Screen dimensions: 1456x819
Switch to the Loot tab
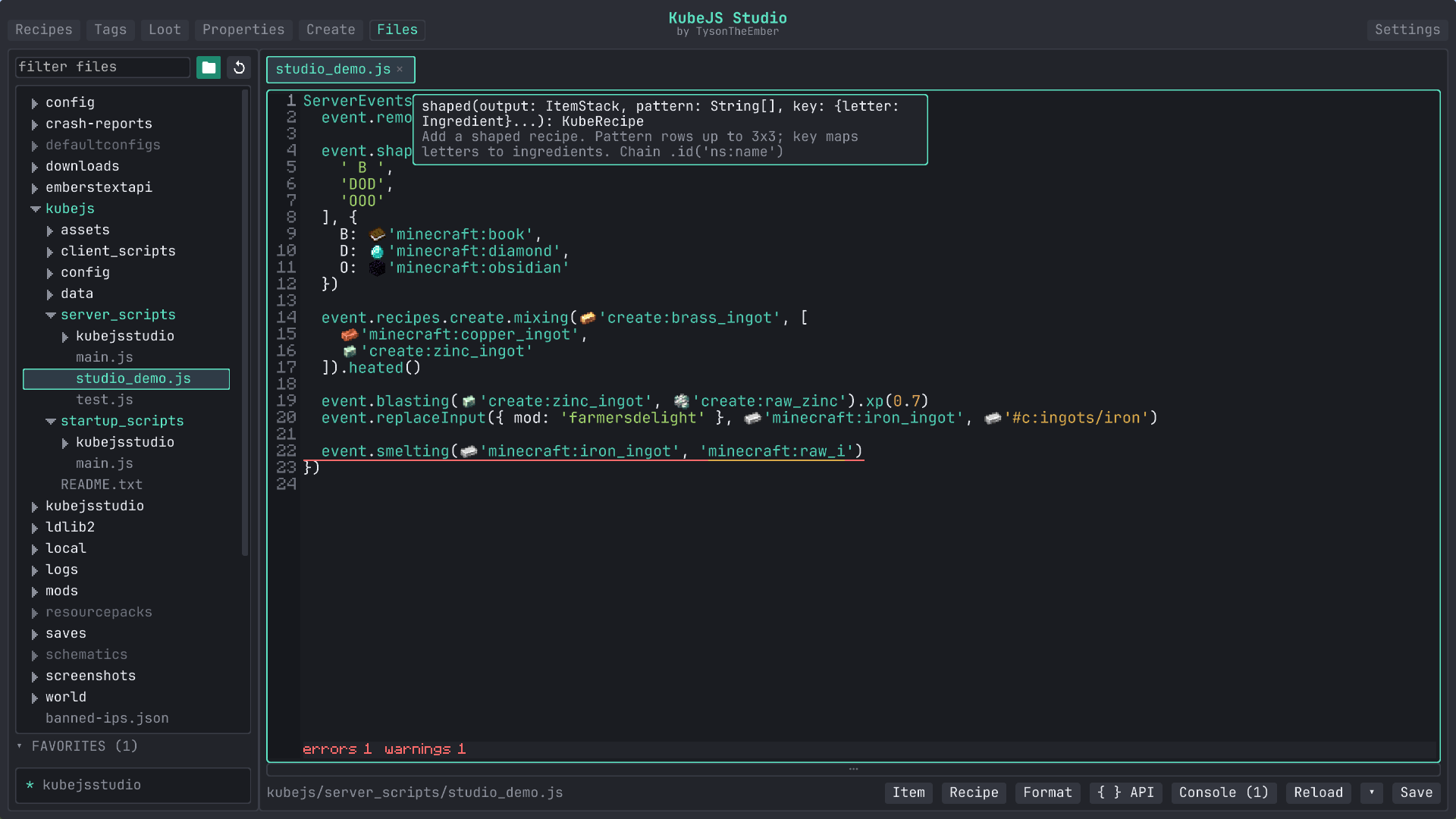[165, 30]
